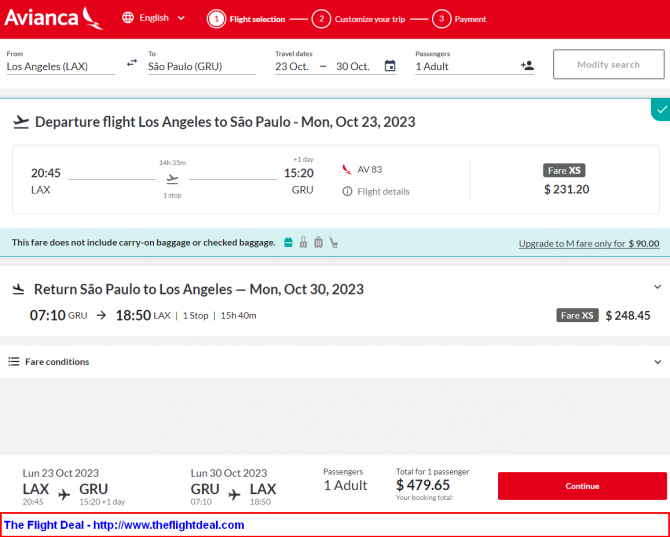The width and height of the screenshot is (670, 537).
Task: Click the theflightdeal.com link
Action: [x=168, y=525]
